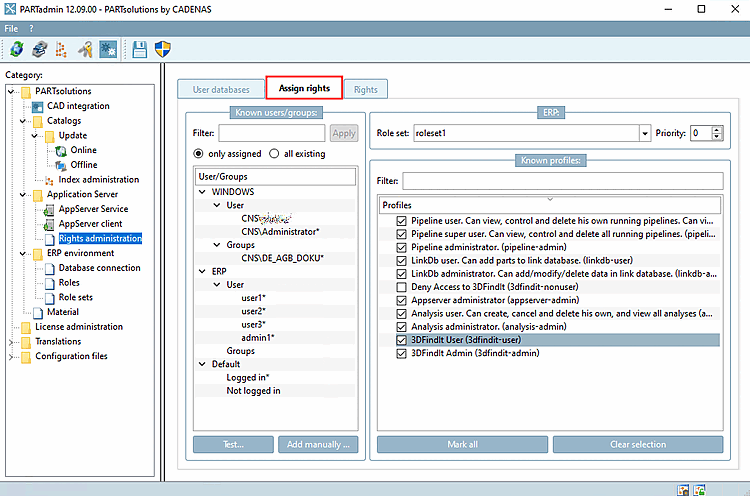Viewport: 750px width, 496px height.
Task: Switch to the Rights tab
Action: [366, 89]
